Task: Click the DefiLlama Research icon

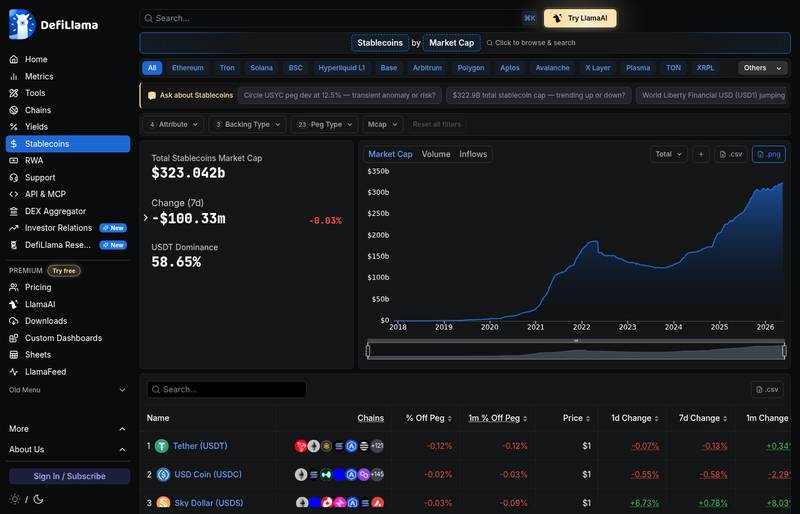Action: pyautogui.click(x=14, y=245)
